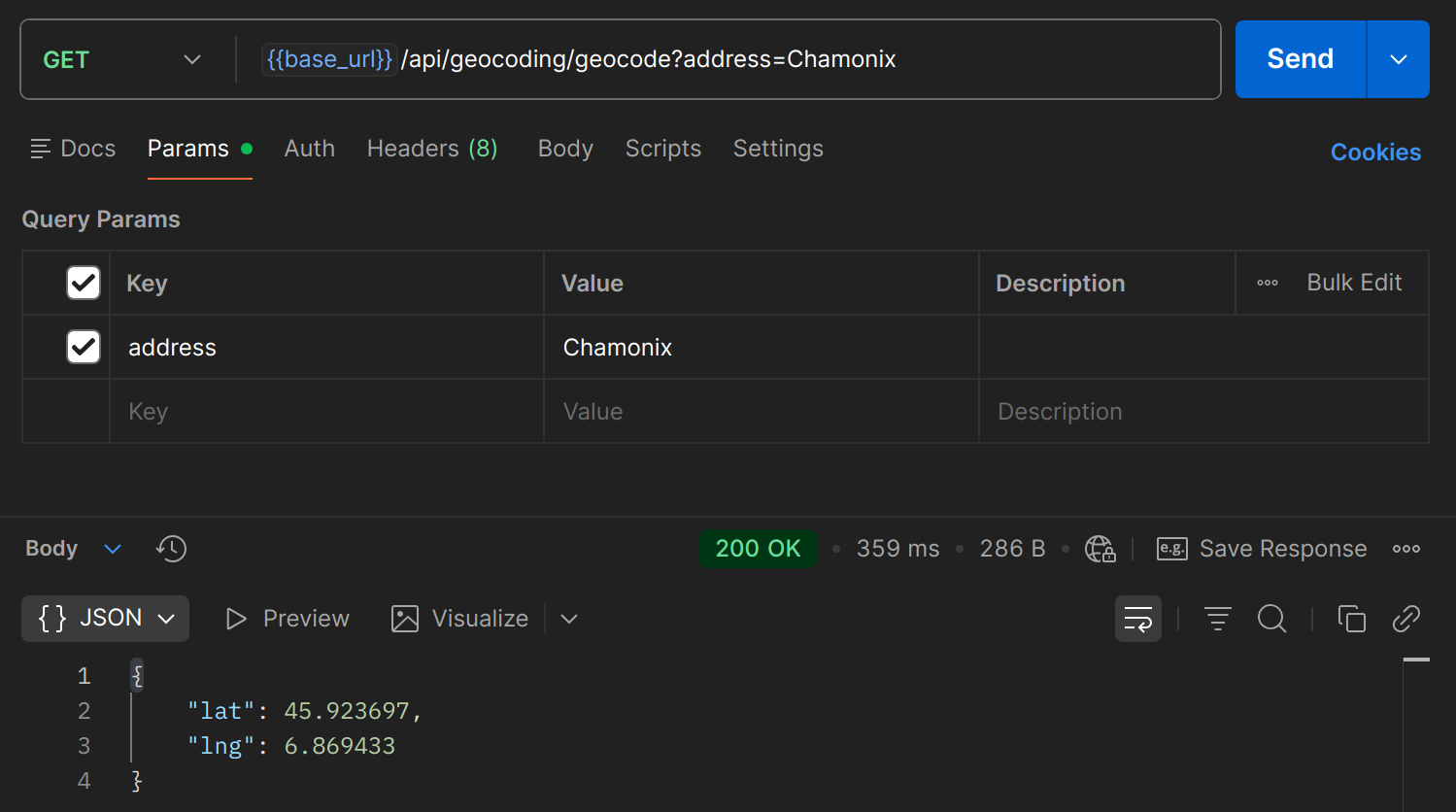Click the Send button
Image resolution: width=1456 pixels, height=812 pixels.
[1301, 59]
